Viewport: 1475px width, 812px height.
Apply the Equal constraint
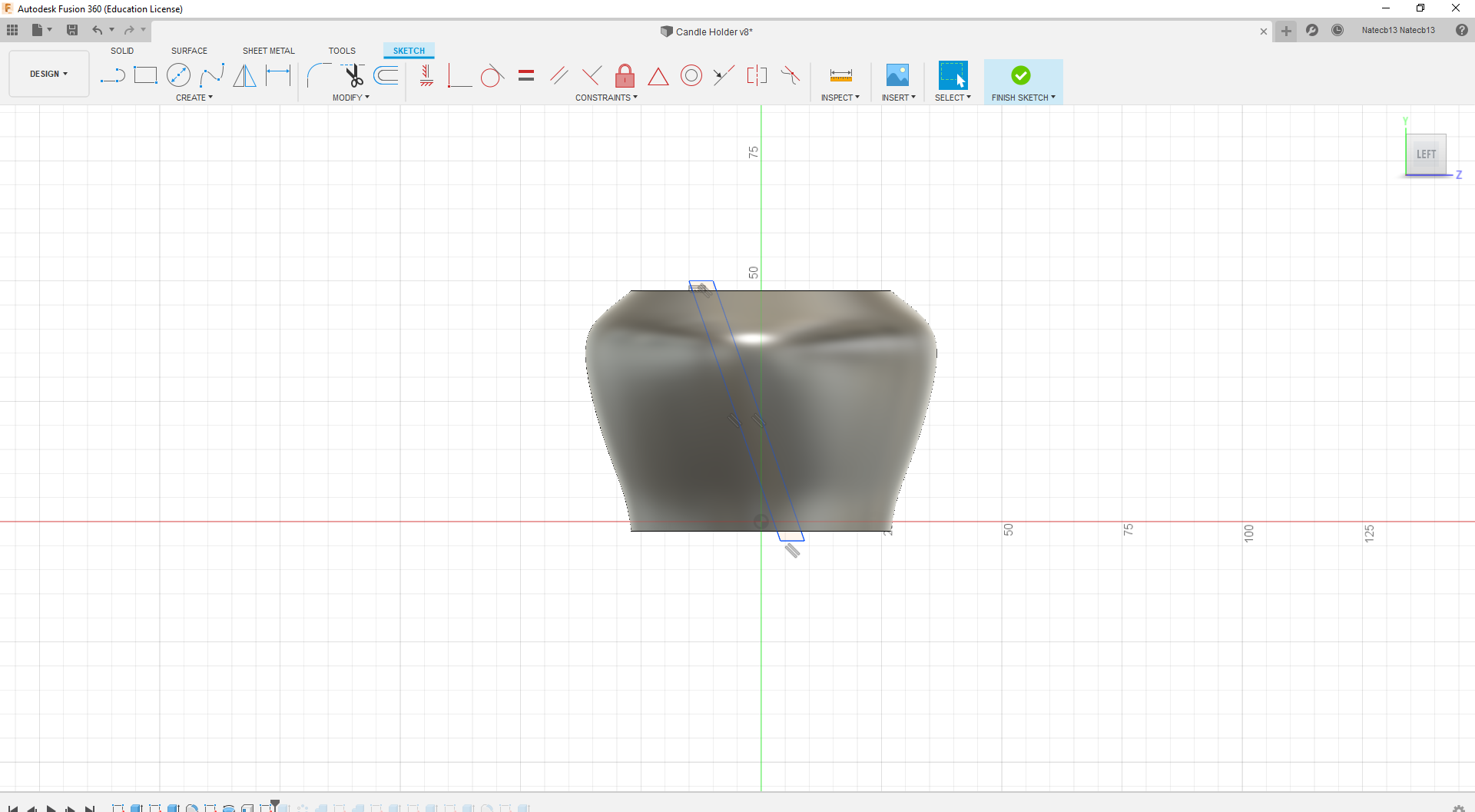click(526, 75)
